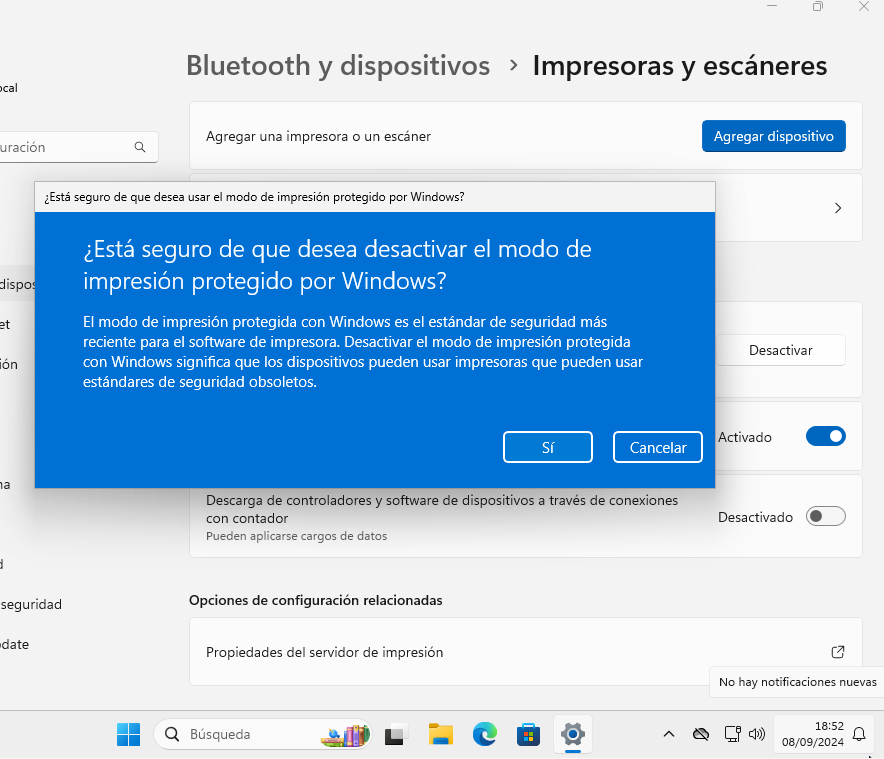884x759 pixels.
Task: Click the dialog title bar text
Action: [x=254, y=197]
